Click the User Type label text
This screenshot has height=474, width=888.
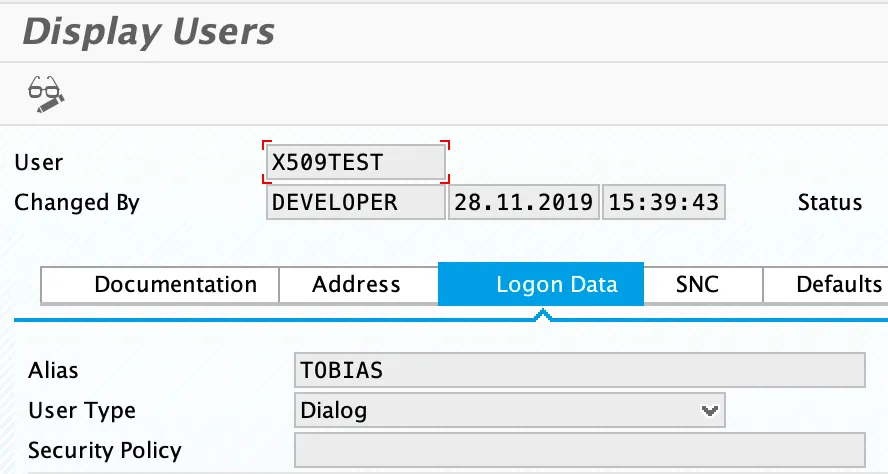pyautogui.click(x=82, y=410)
